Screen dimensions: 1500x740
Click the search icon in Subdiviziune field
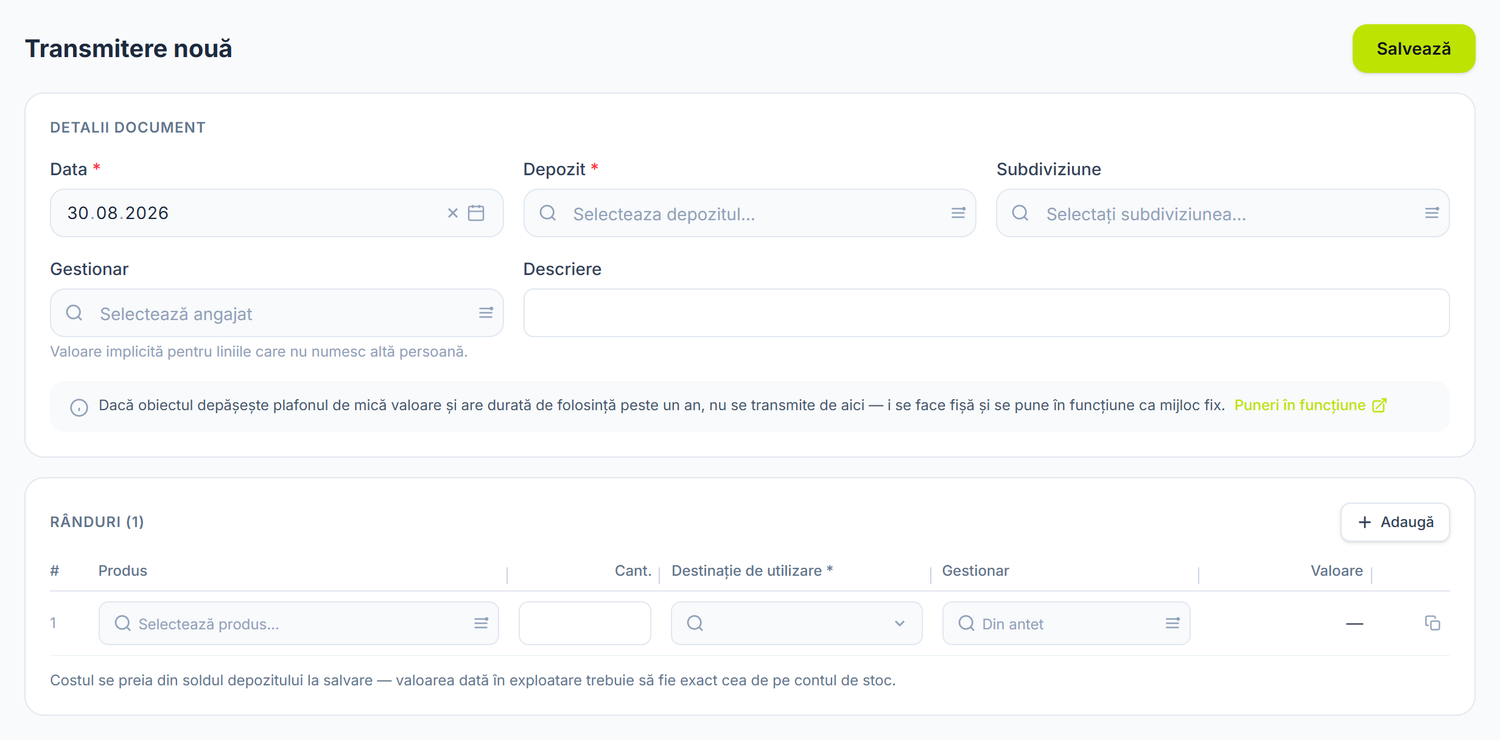1020,213
